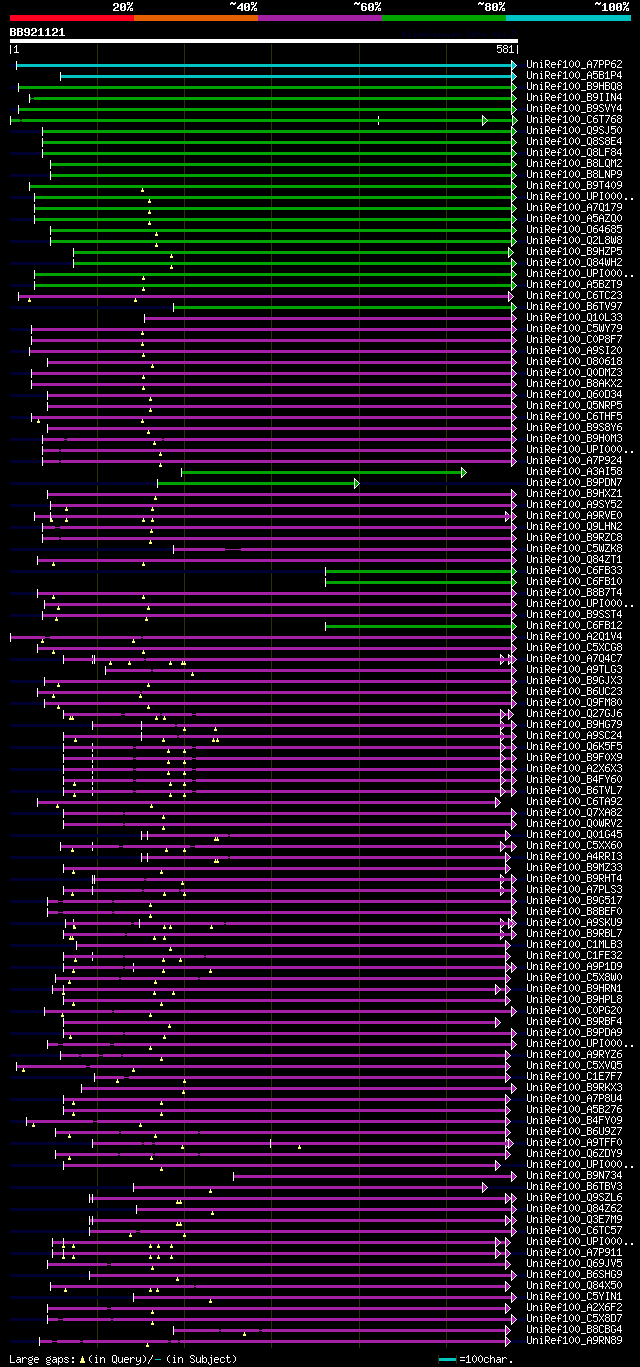
Task: Click the short green bar for UniRef100_A3AI58
Action: point(323,472)
